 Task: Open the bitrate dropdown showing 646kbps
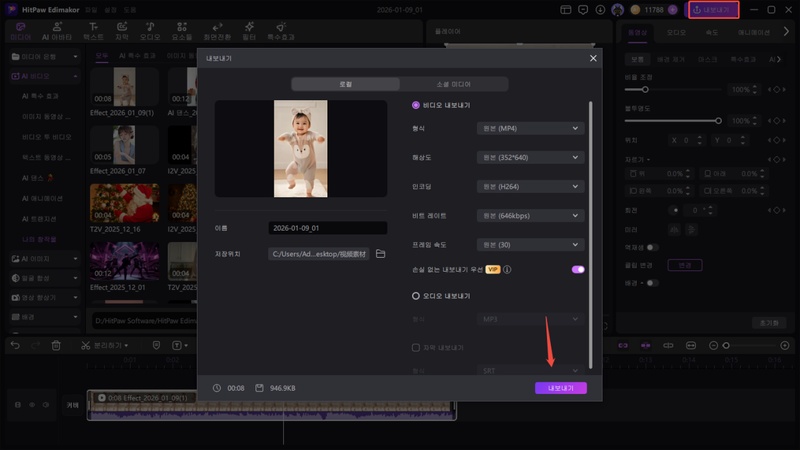tap(529, 215)
